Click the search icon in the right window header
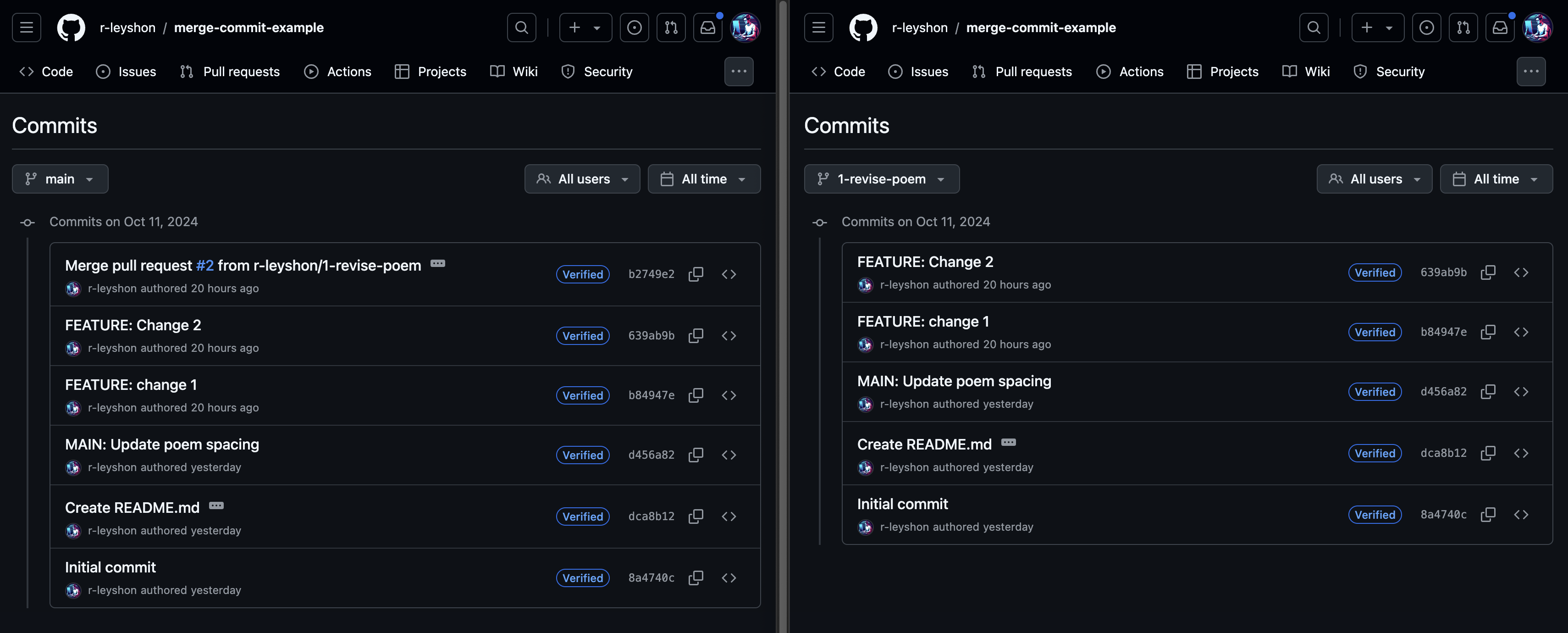 1314,28
